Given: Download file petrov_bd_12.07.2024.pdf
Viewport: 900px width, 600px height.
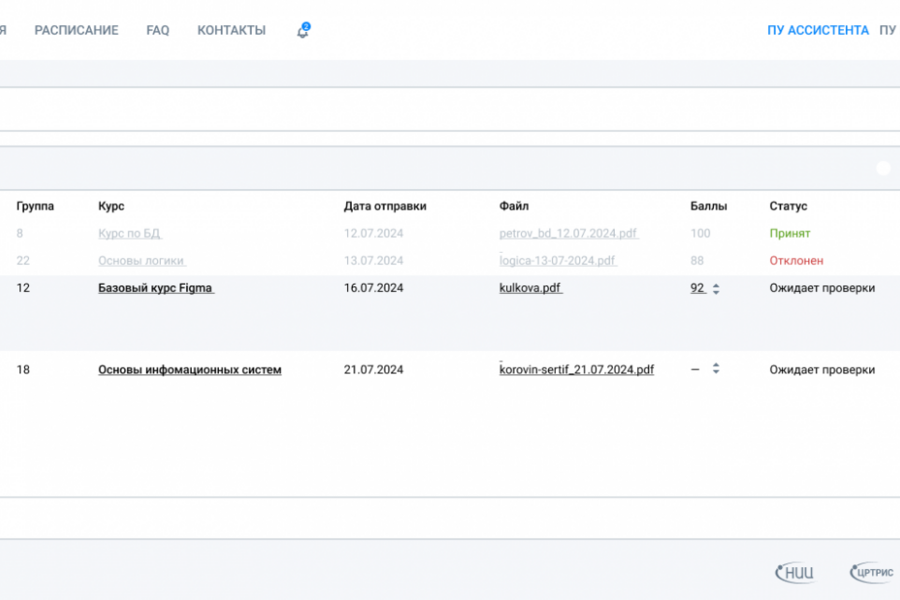Looking at the screenshot, I should (x=569, y=234).
